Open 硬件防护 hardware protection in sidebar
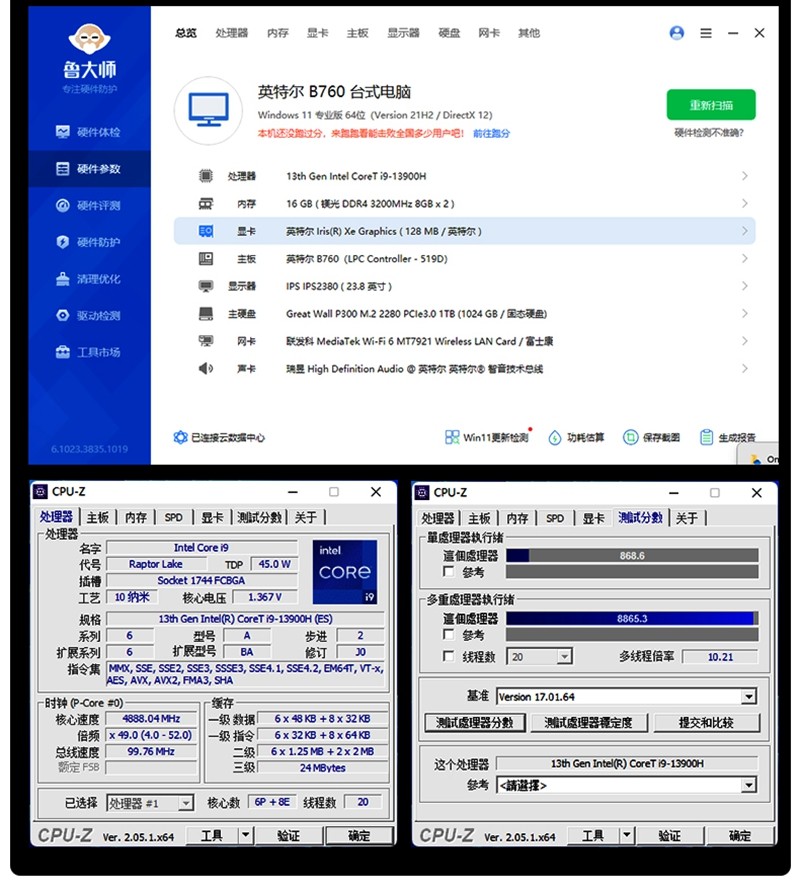The width and height of the screenshot is (800, 896). click(x=89, y=242)
